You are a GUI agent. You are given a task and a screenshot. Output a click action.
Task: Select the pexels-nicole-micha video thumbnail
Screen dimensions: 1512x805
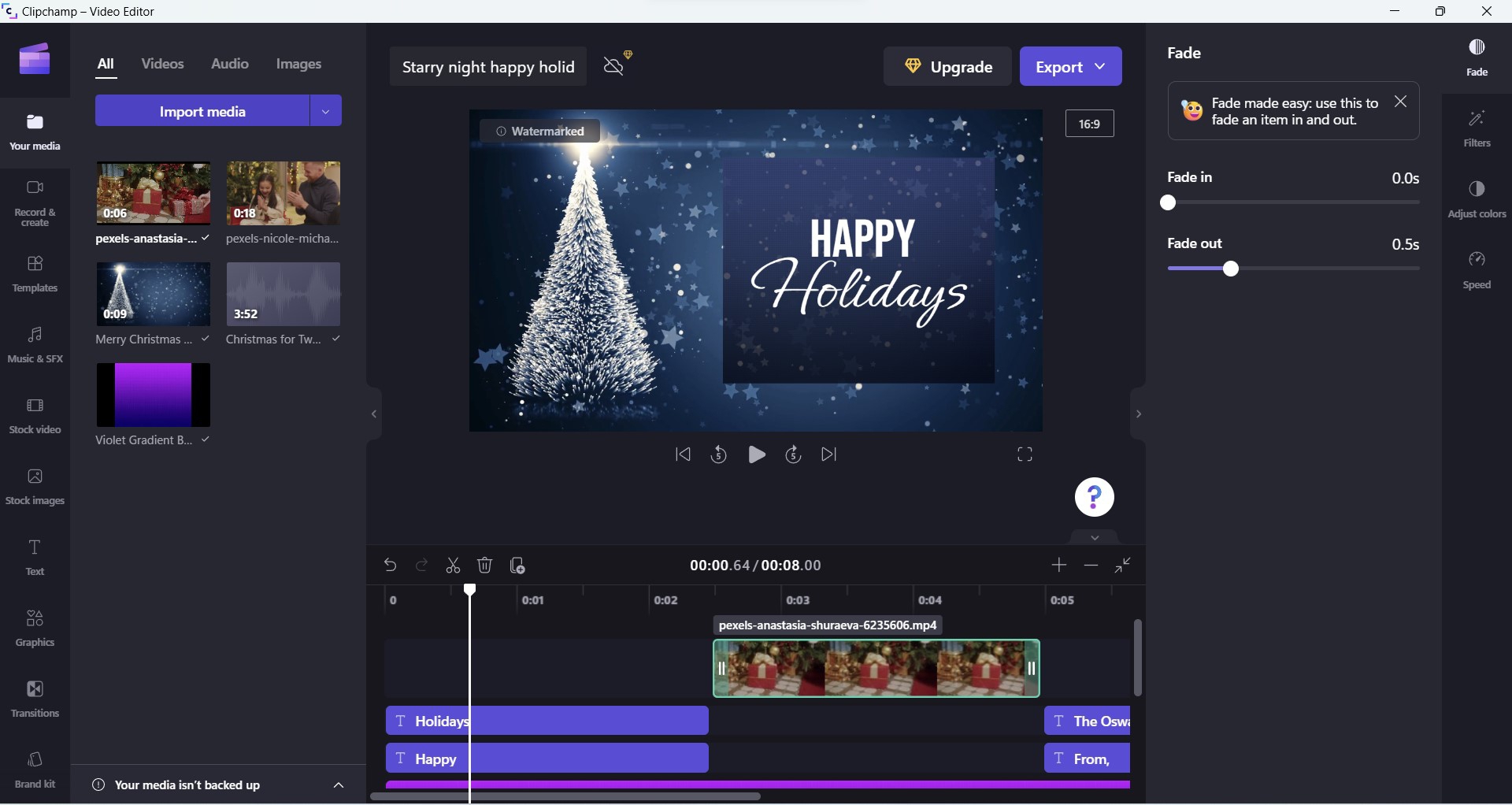[283, 194]
